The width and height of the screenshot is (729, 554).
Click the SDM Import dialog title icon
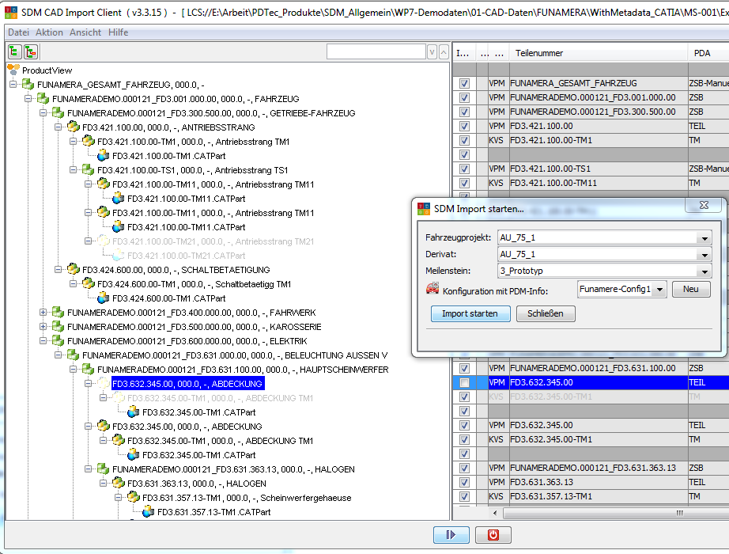point(424,209)
